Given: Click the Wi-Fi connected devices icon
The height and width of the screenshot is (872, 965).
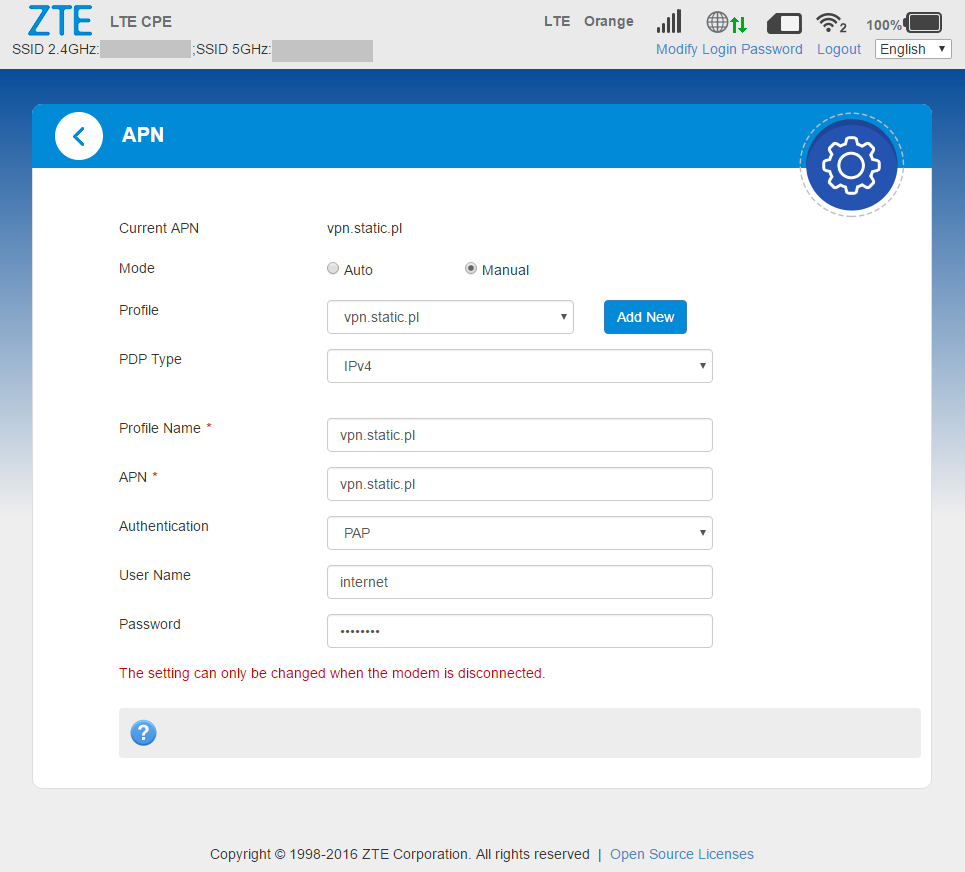Looking at the screenshot, I should pos(831,22).
